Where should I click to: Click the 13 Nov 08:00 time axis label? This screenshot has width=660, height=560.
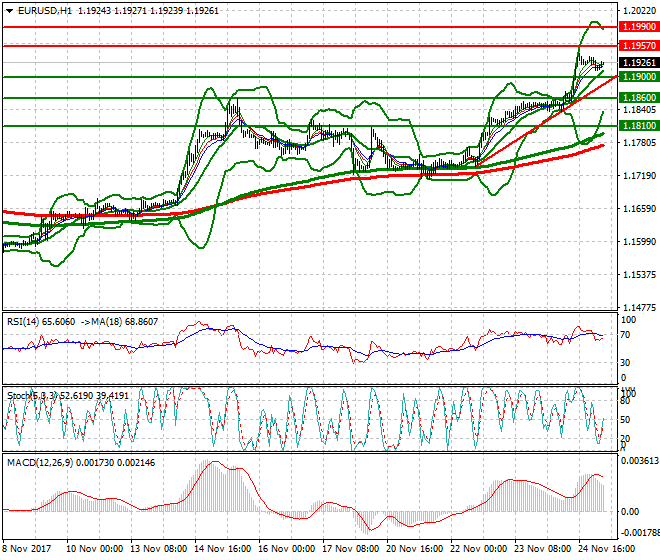tap(159, 549)
